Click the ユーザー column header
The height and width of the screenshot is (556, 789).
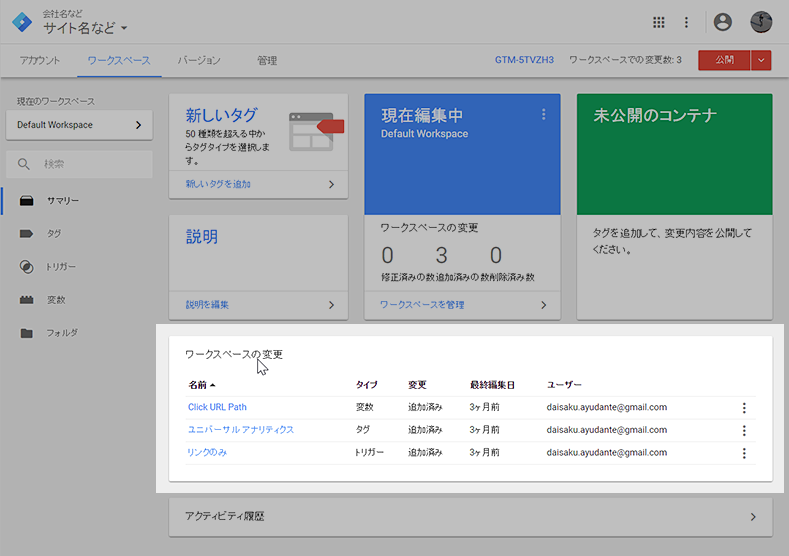point(564,385)
